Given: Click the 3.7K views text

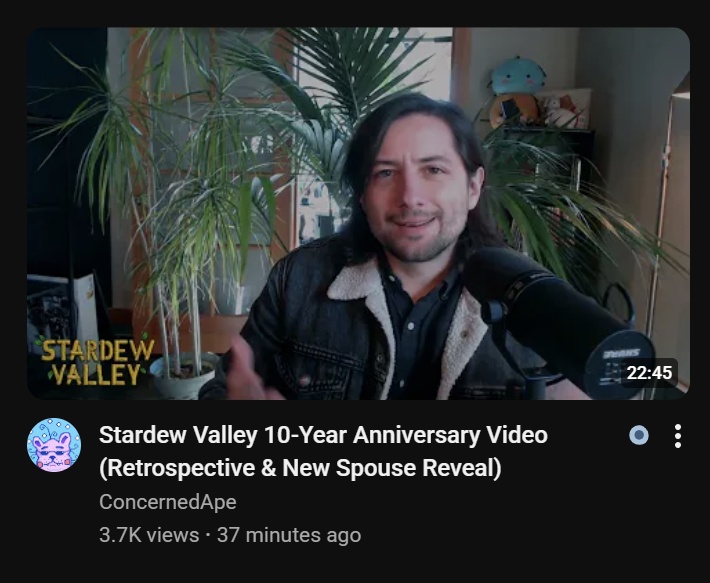Looking at the screenshot, I should tap(149, 535).
